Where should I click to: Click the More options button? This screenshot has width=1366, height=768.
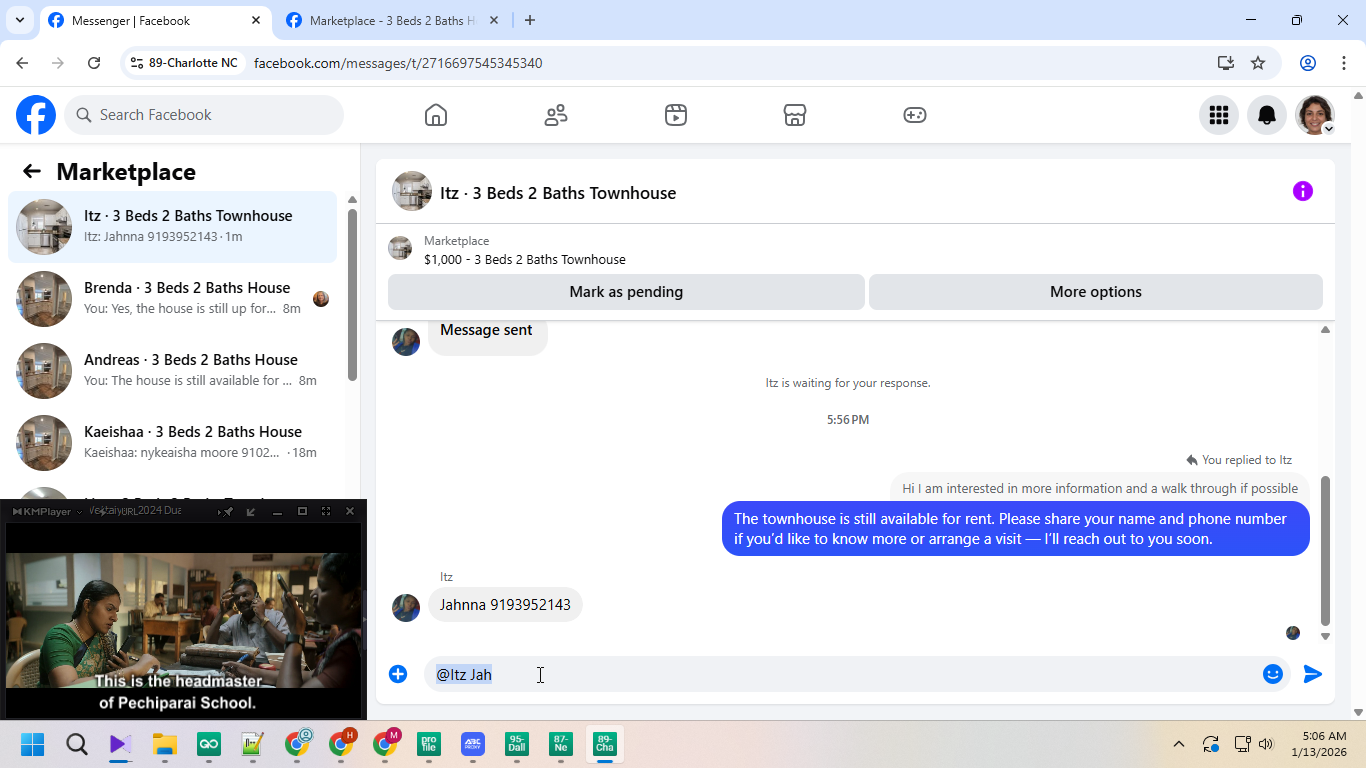1096,292
